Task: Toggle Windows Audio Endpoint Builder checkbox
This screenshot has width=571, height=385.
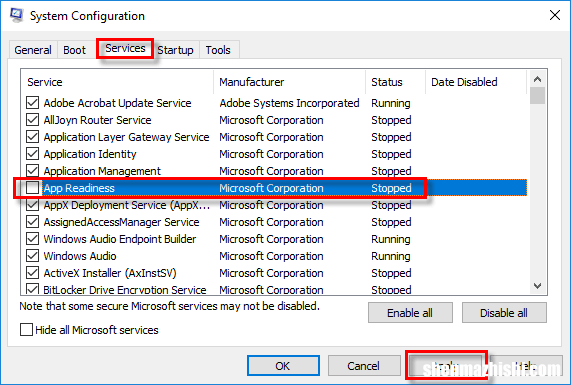Action: tap(32, 239)
